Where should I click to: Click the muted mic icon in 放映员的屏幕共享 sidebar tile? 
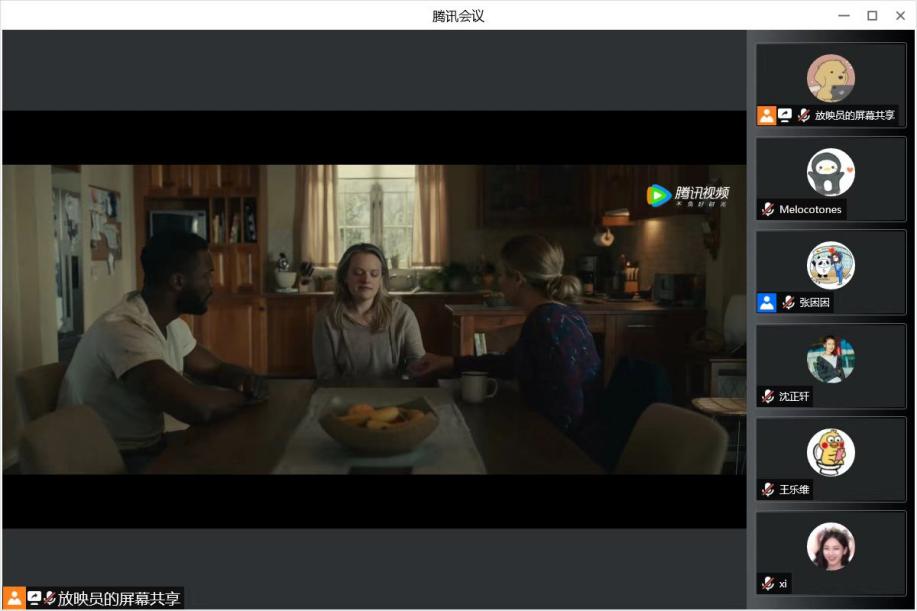[x=804, y=115]
